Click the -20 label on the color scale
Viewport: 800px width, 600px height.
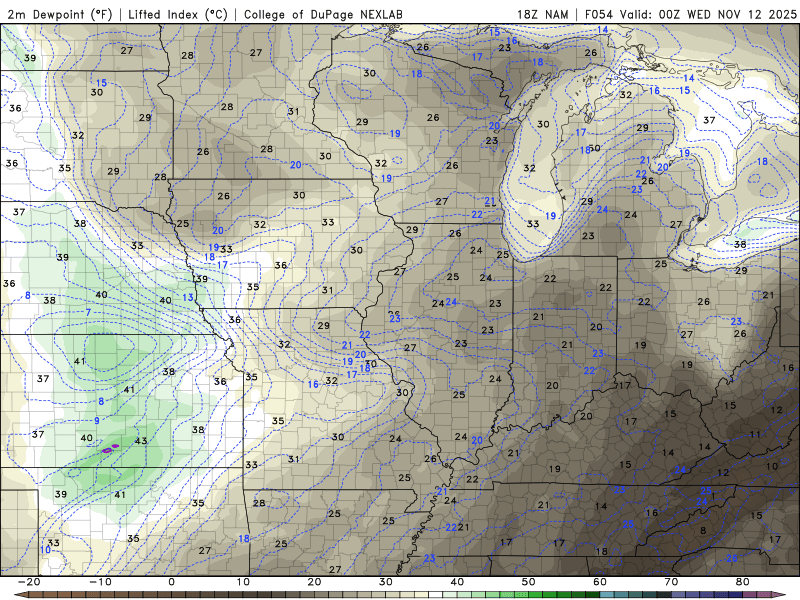click(x=29, y=582)
